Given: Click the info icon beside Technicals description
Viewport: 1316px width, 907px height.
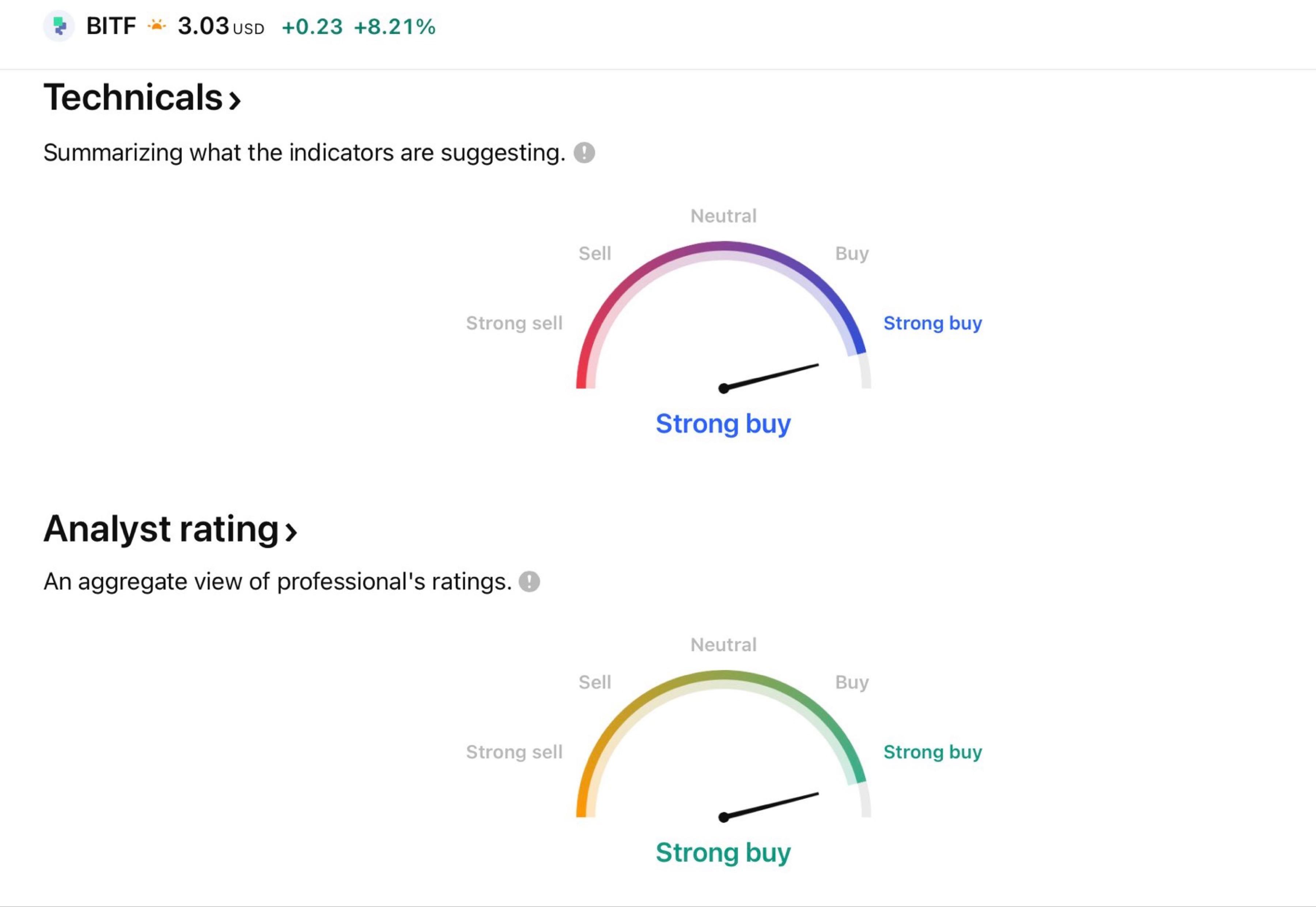Looking at the screenshot, I should coord(584,152).
